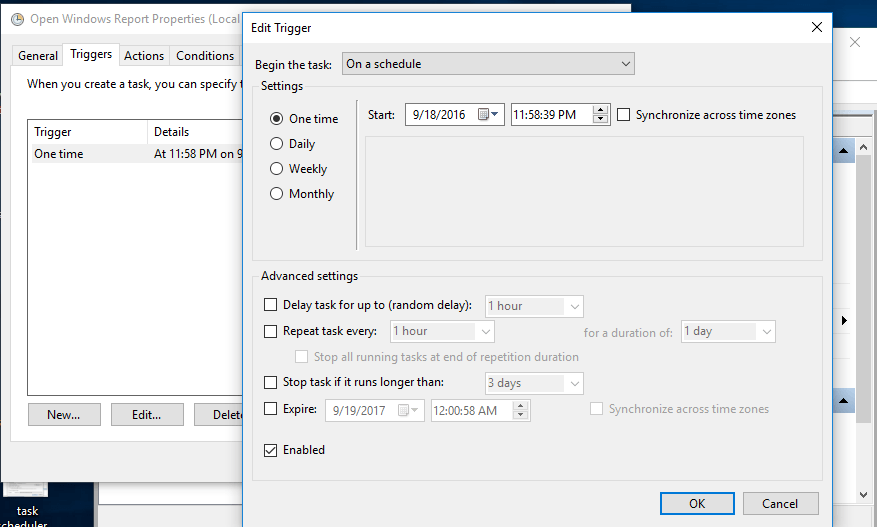Screen dimensions: 877x527
Task: Enable Synchronize across time zones for Start
Action: [624, 115]
